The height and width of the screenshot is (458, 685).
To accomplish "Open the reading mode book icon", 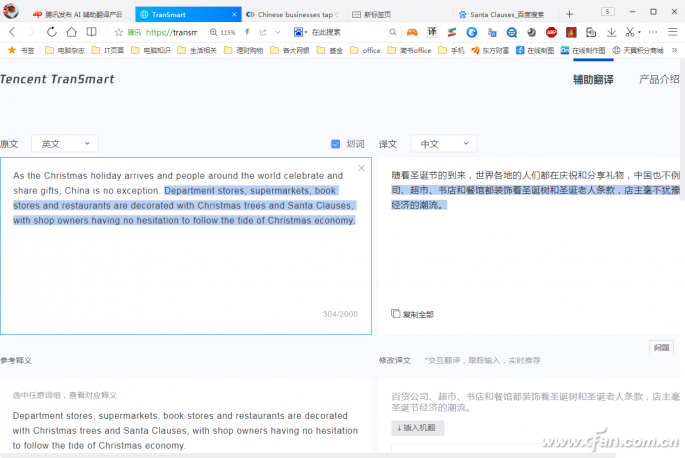I will point(91,32).
